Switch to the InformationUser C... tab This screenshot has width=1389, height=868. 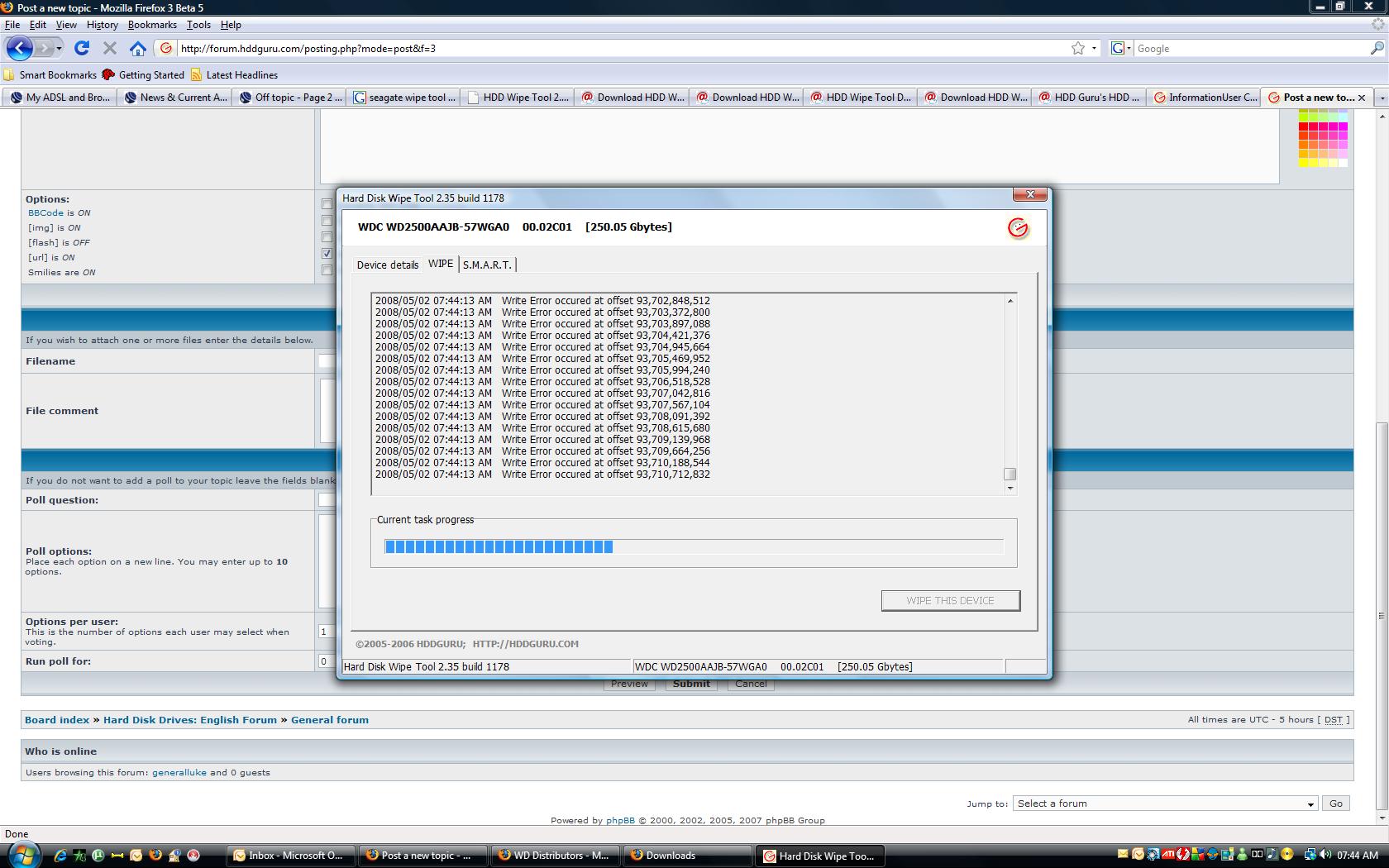[x=1205, y=98]
